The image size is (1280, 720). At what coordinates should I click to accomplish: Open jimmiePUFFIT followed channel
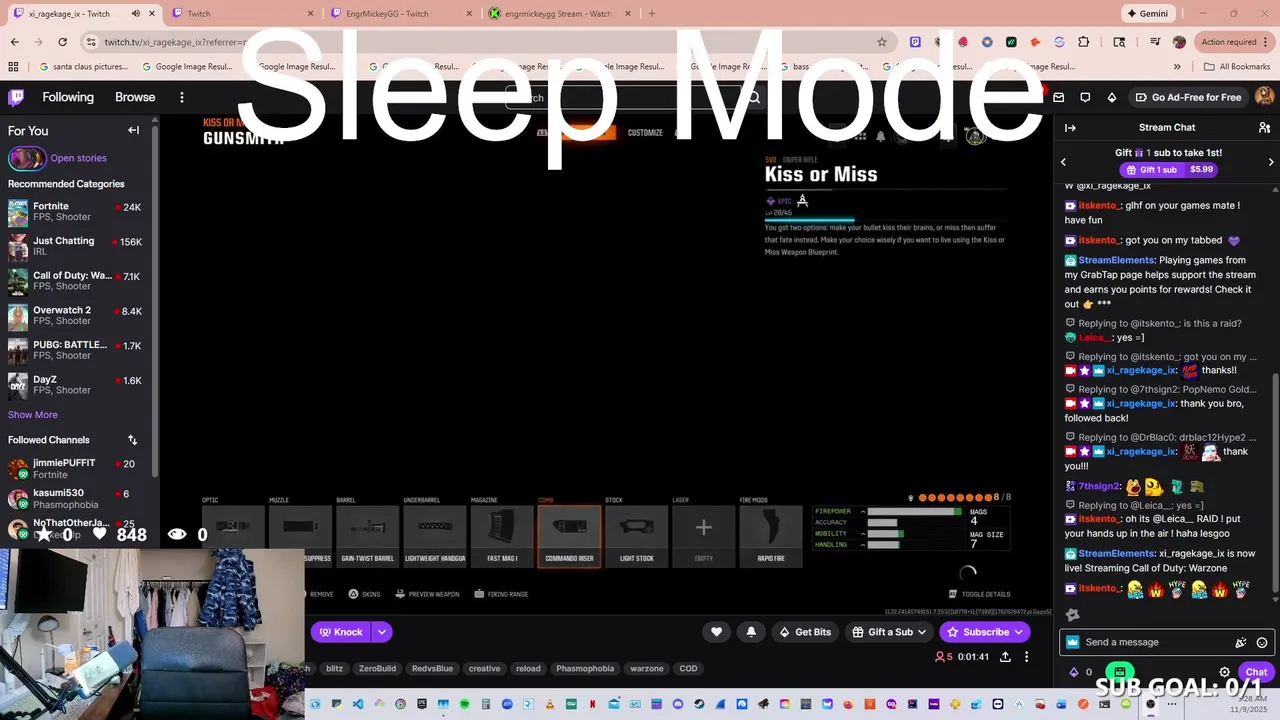click(77, 469)
